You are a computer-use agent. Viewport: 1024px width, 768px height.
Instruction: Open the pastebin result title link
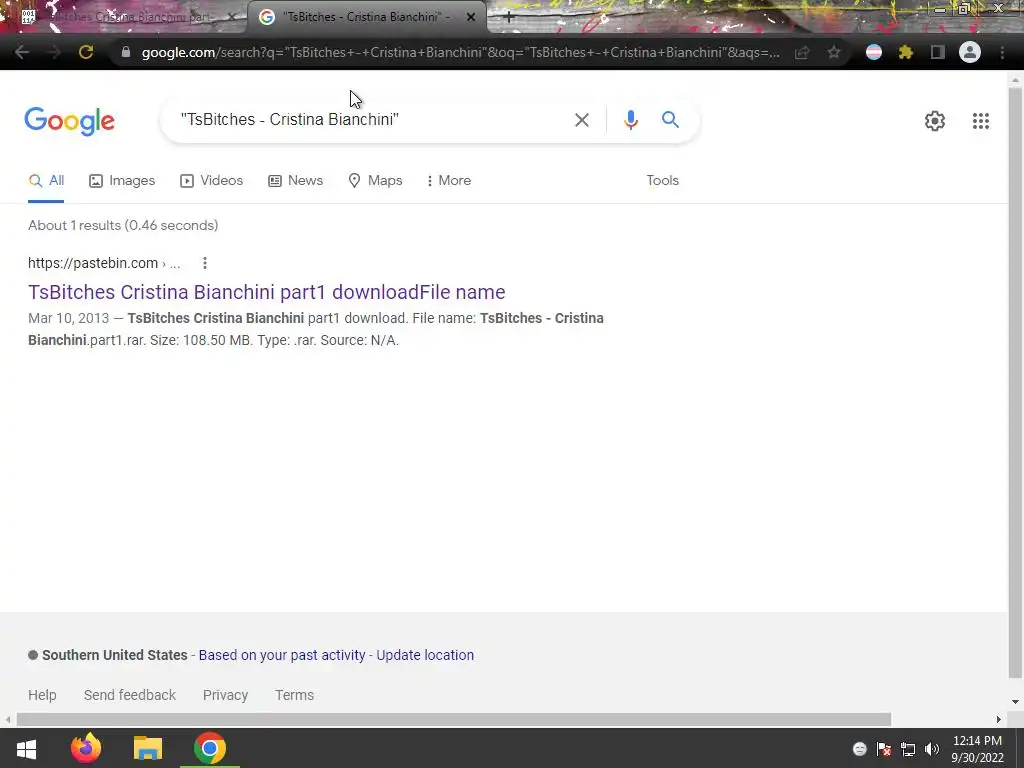pos(266,292)
